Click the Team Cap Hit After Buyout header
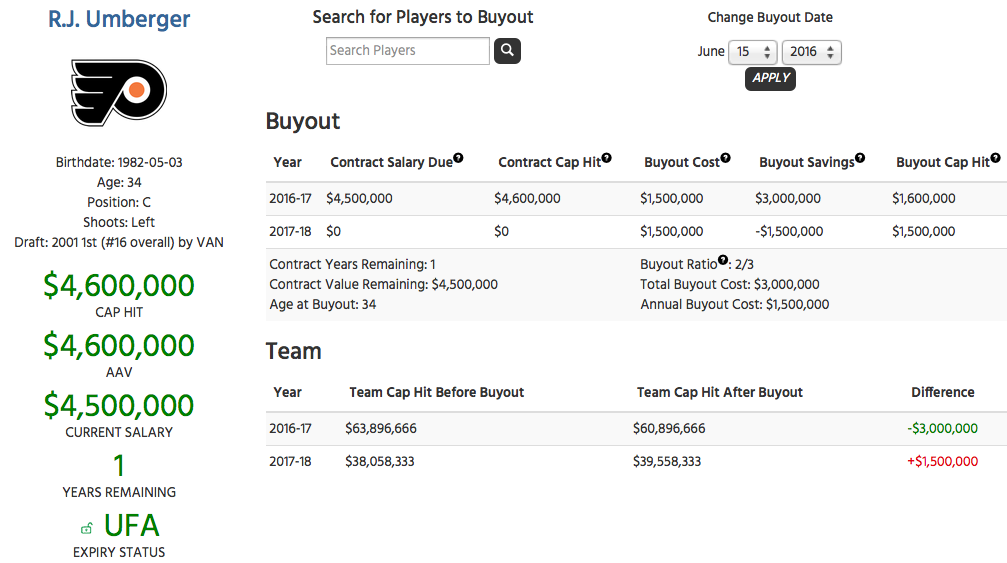The height and width of the screenshot is (563, 1007). pyautogui.click(x=719, y=392)
